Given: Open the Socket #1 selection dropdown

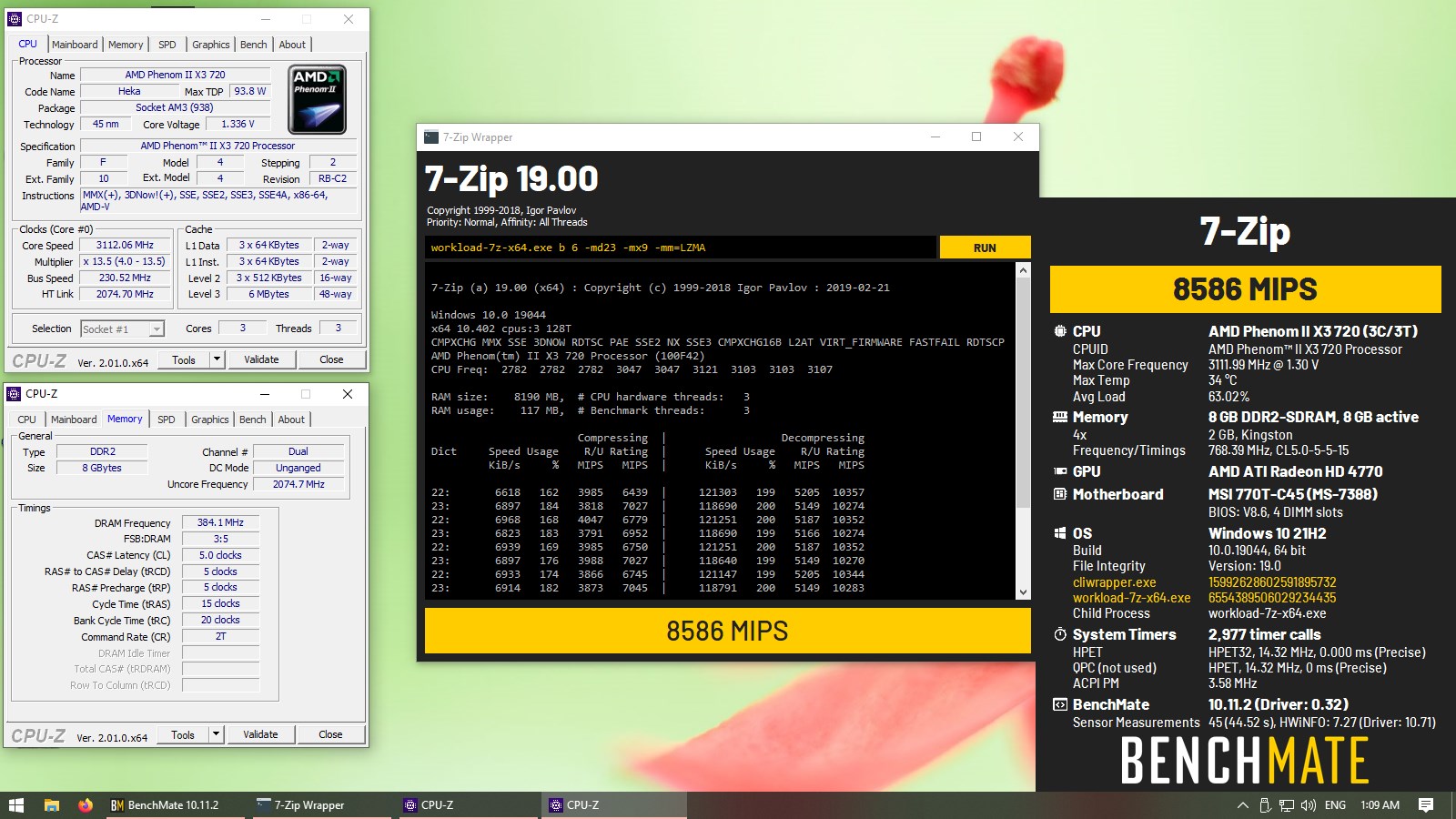Looking at the screenshot, I should (x=157, y=329).
